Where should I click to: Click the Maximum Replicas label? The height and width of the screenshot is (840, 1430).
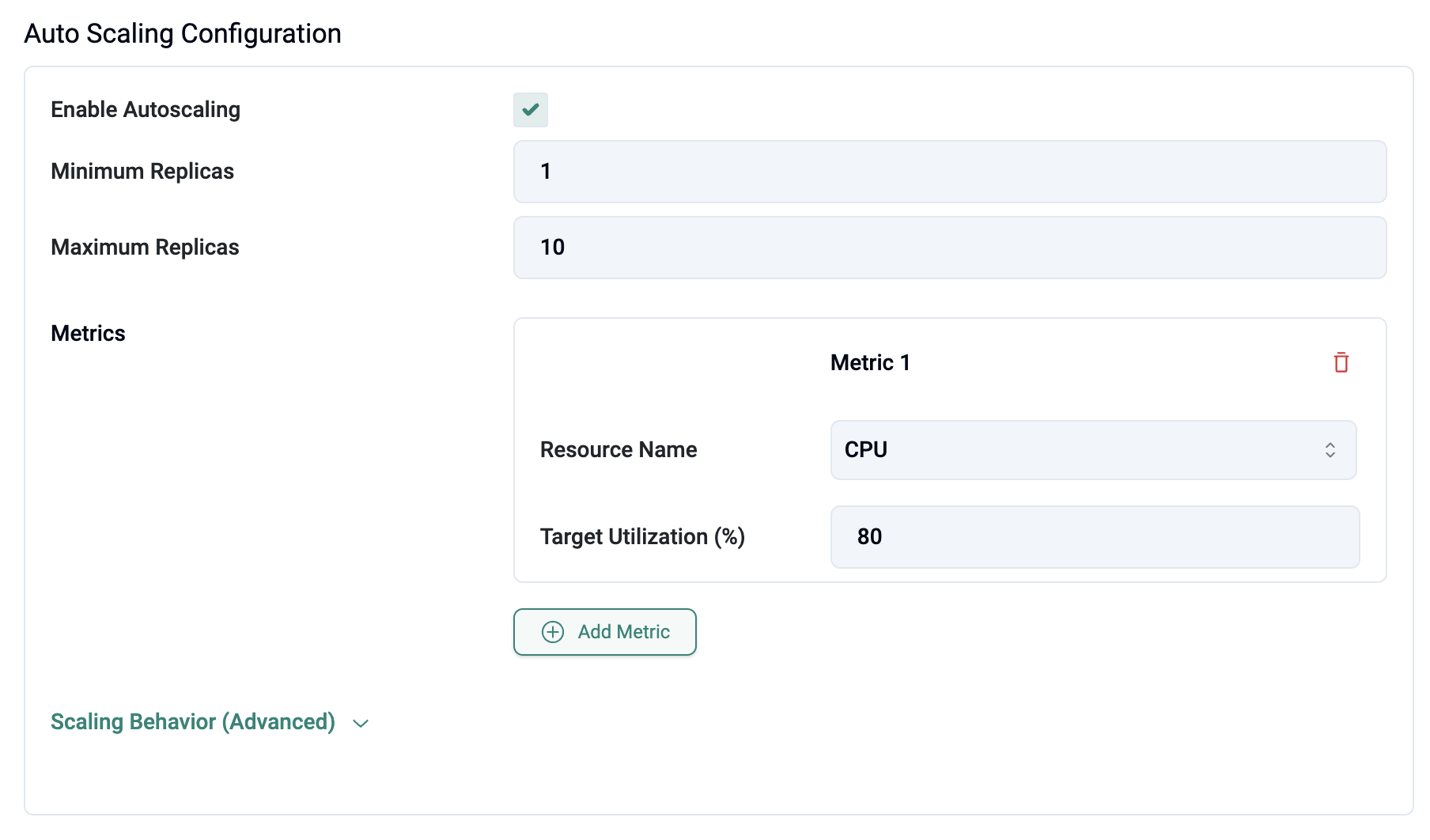tap(145, 248)
